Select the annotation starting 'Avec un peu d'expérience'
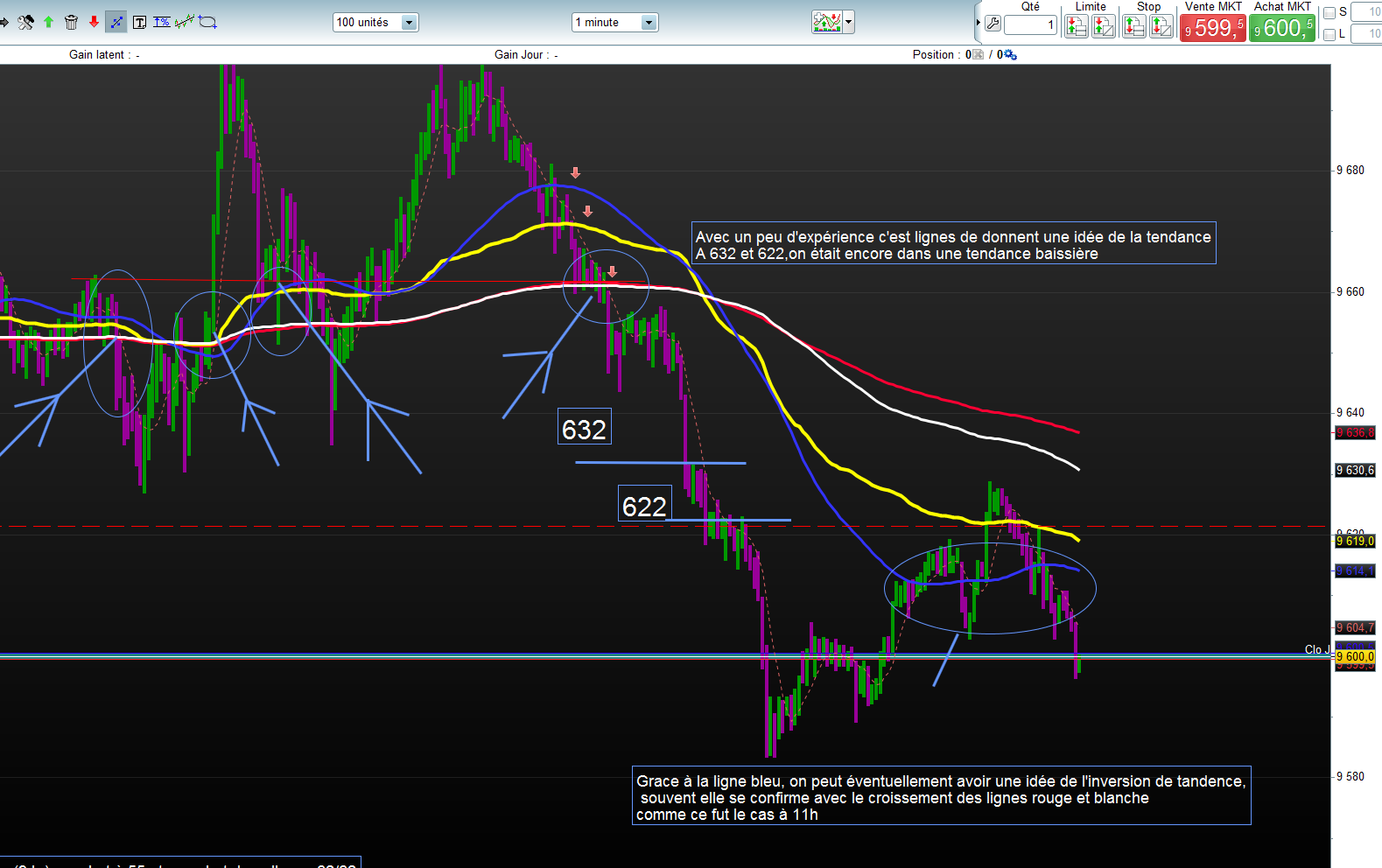 [x=953, y=243]
